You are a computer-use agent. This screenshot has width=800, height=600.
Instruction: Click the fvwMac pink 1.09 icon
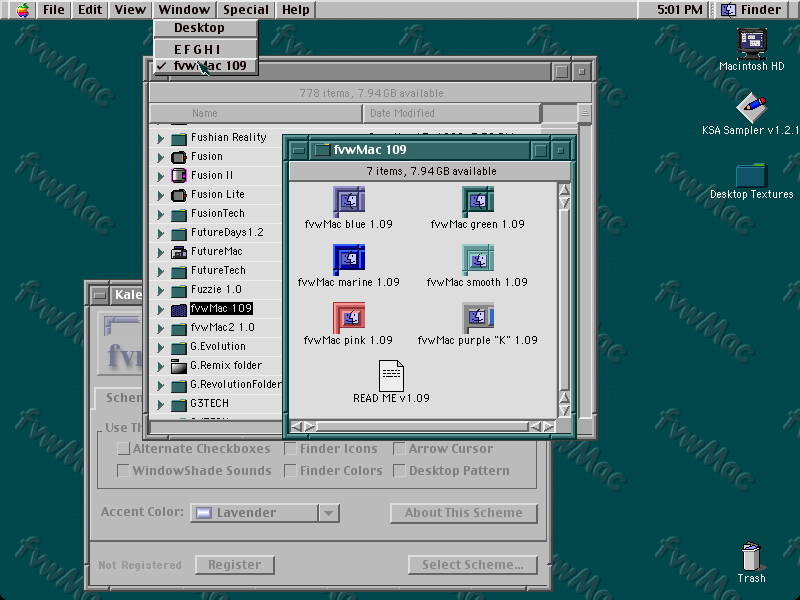(x=349, y=317)
